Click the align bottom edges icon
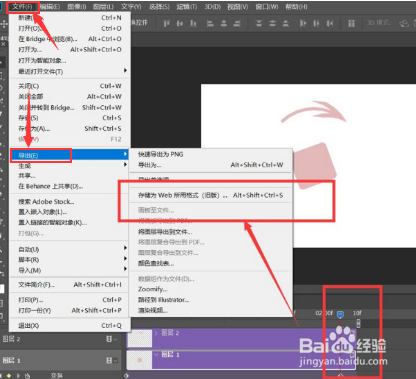The height and width of the screenshot is (379, 416). click(x=193, y=23)
